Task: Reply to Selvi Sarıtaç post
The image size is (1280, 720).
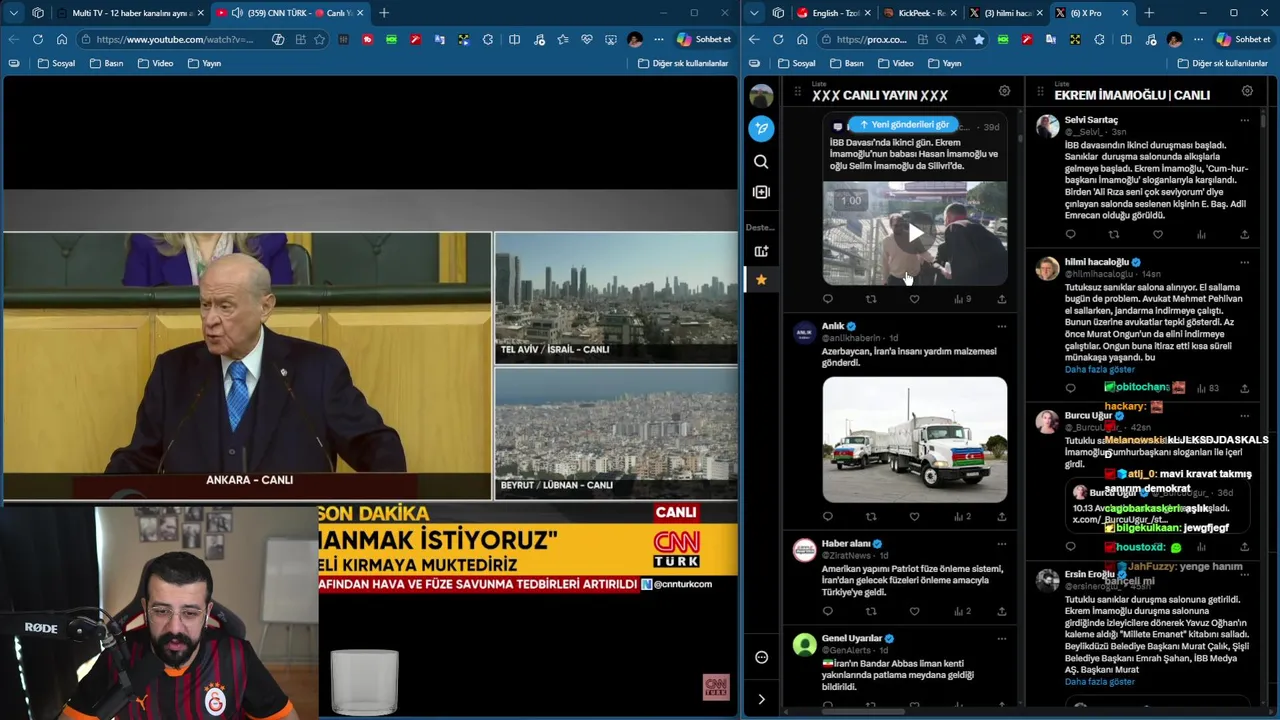Action: click(1070, 235)
